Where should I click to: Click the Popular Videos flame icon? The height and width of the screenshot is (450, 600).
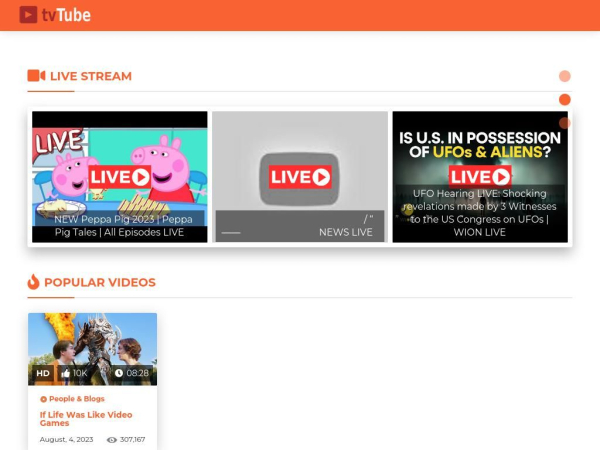pos(33,282)
